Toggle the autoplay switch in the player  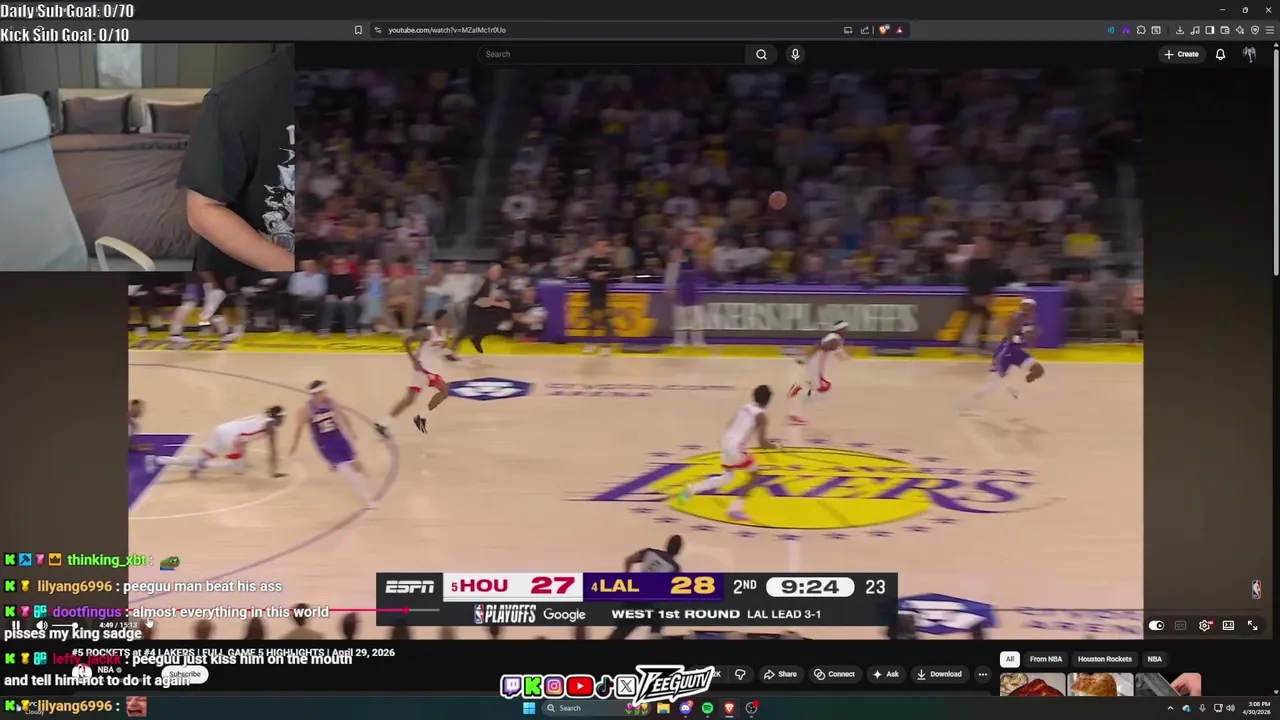pos(1156,625)
